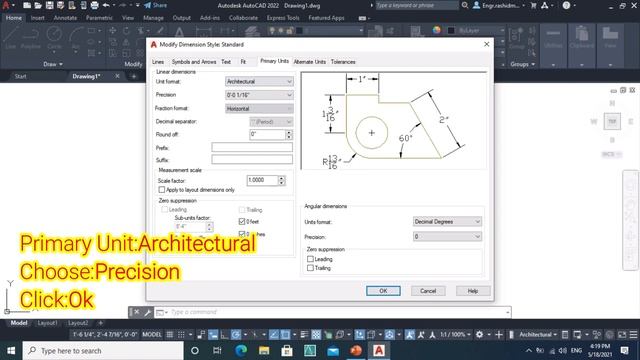Click OK in Modify Dimension Style dialog

(x=383, y=291)
